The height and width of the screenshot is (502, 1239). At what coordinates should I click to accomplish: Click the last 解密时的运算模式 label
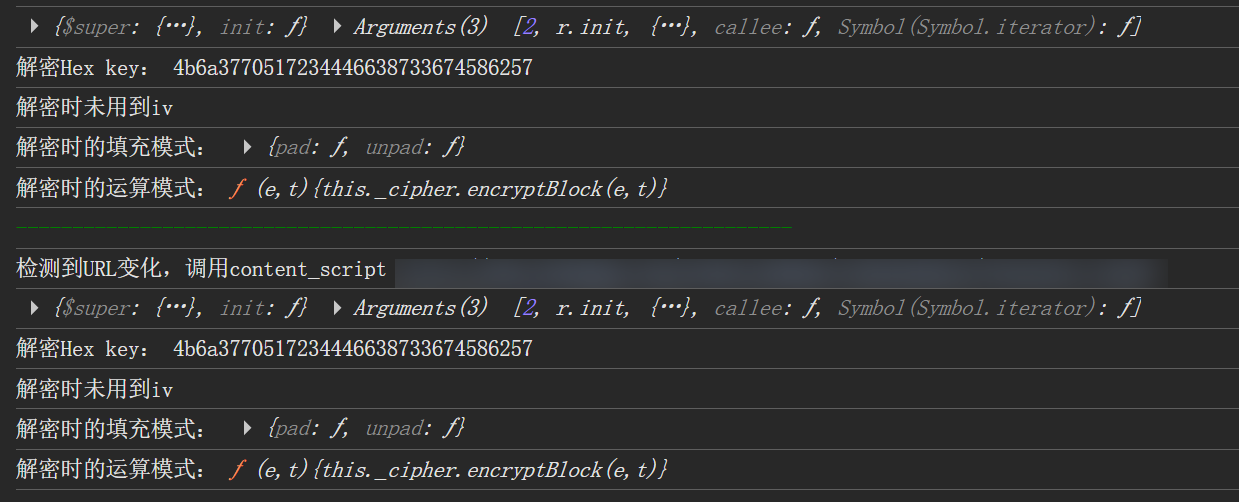coord(112,469)
